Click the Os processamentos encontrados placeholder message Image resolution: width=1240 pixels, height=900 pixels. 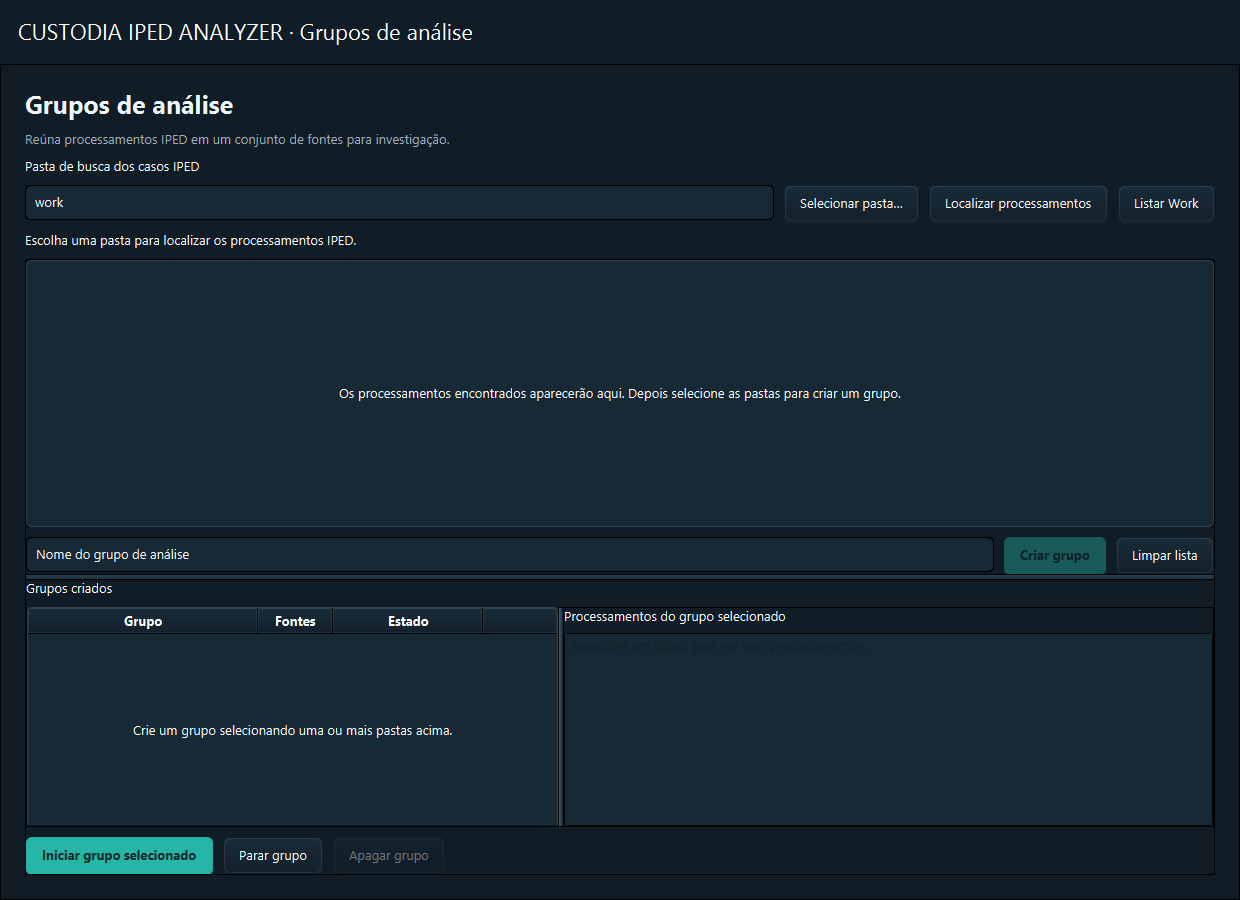click(x=620, y=394)
